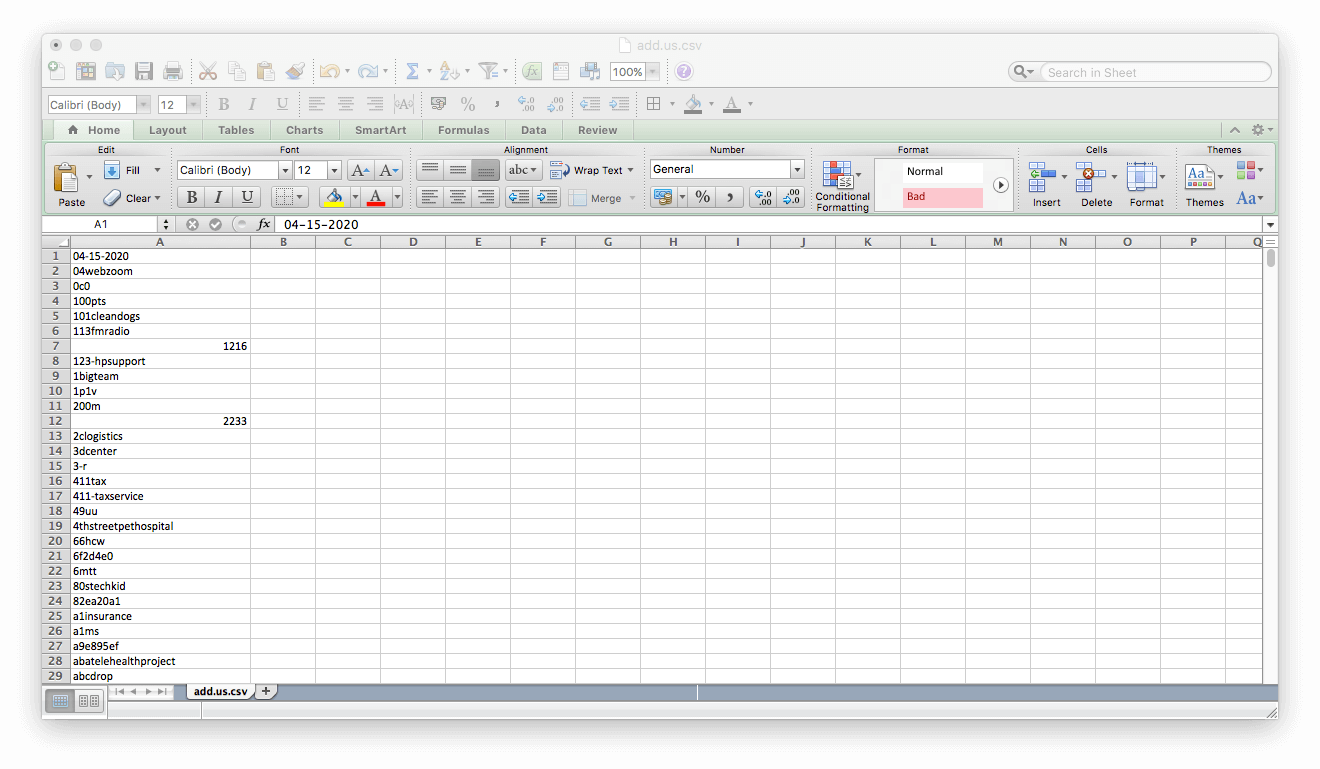The image size is (1320, 769).
Task: Redo the last undone action
Action: [x=368, y=71]
